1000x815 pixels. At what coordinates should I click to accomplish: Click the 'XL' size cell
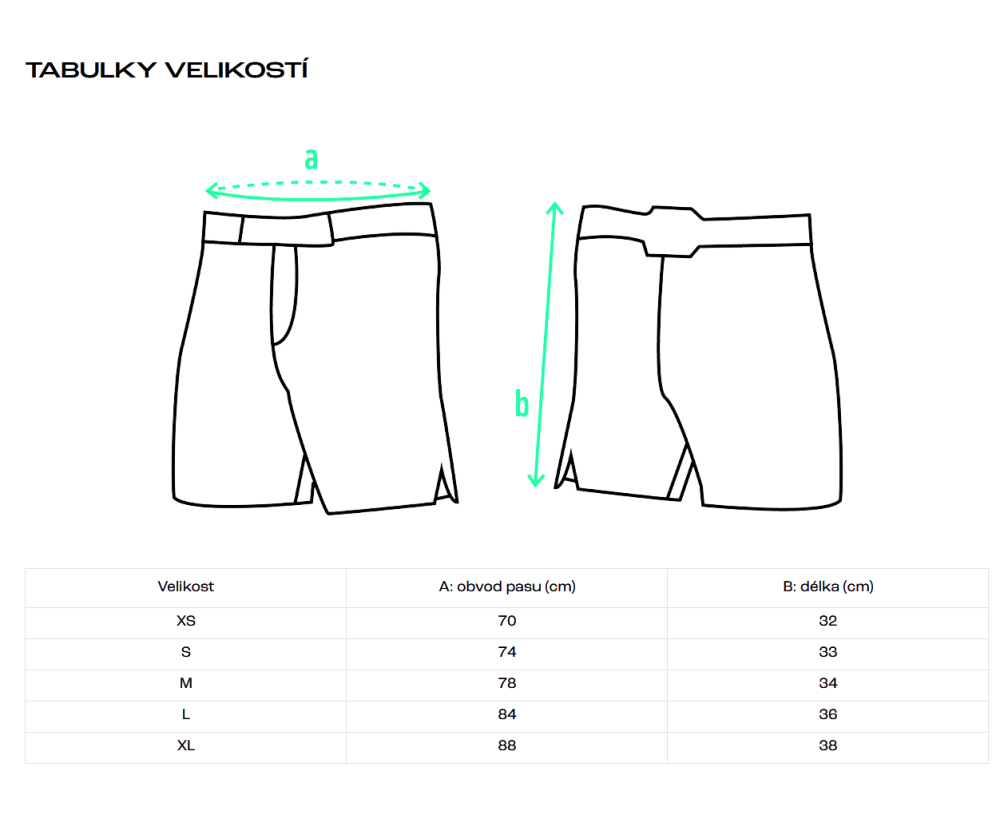186,746
